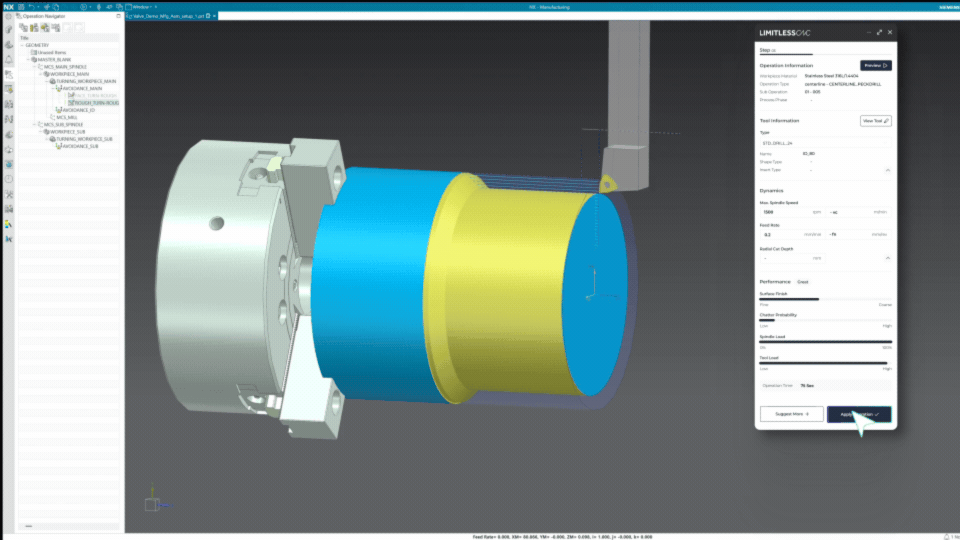Select the AVOIDANCE_SUB tree row
Viewport: 960px width, 540px height.
[x=77, y=146]
